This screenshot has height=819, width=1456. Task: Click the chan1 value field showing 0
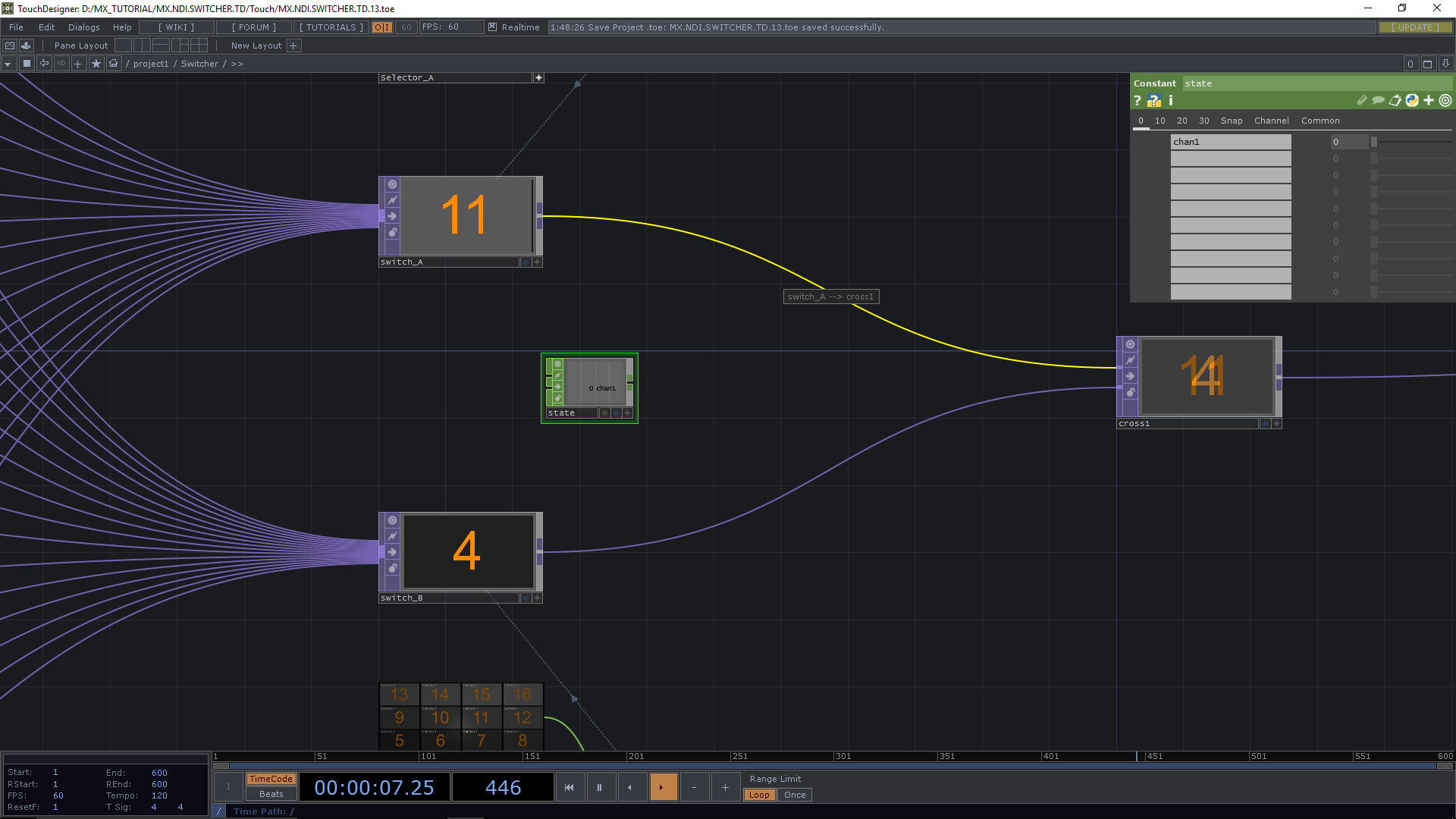pos(1349,142)
